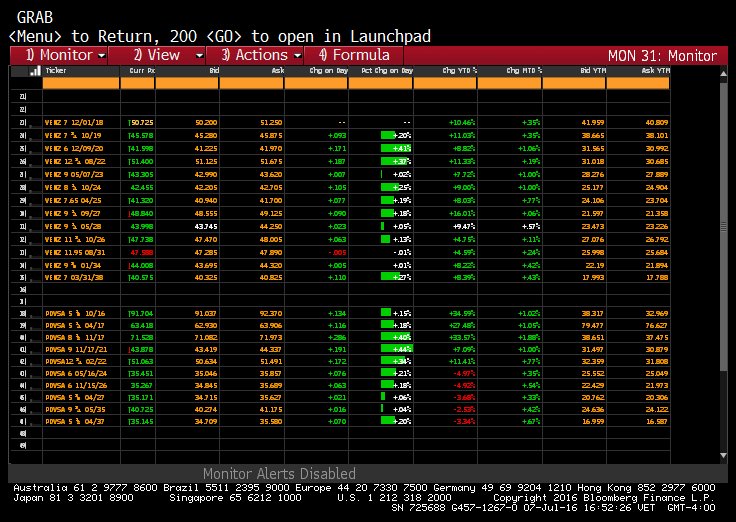Image resolution: width=736 pixels, height=522 pixels.
Task: Click the MON 31: Monitor title
Action: pyautogui.click(x=662, y=56)
